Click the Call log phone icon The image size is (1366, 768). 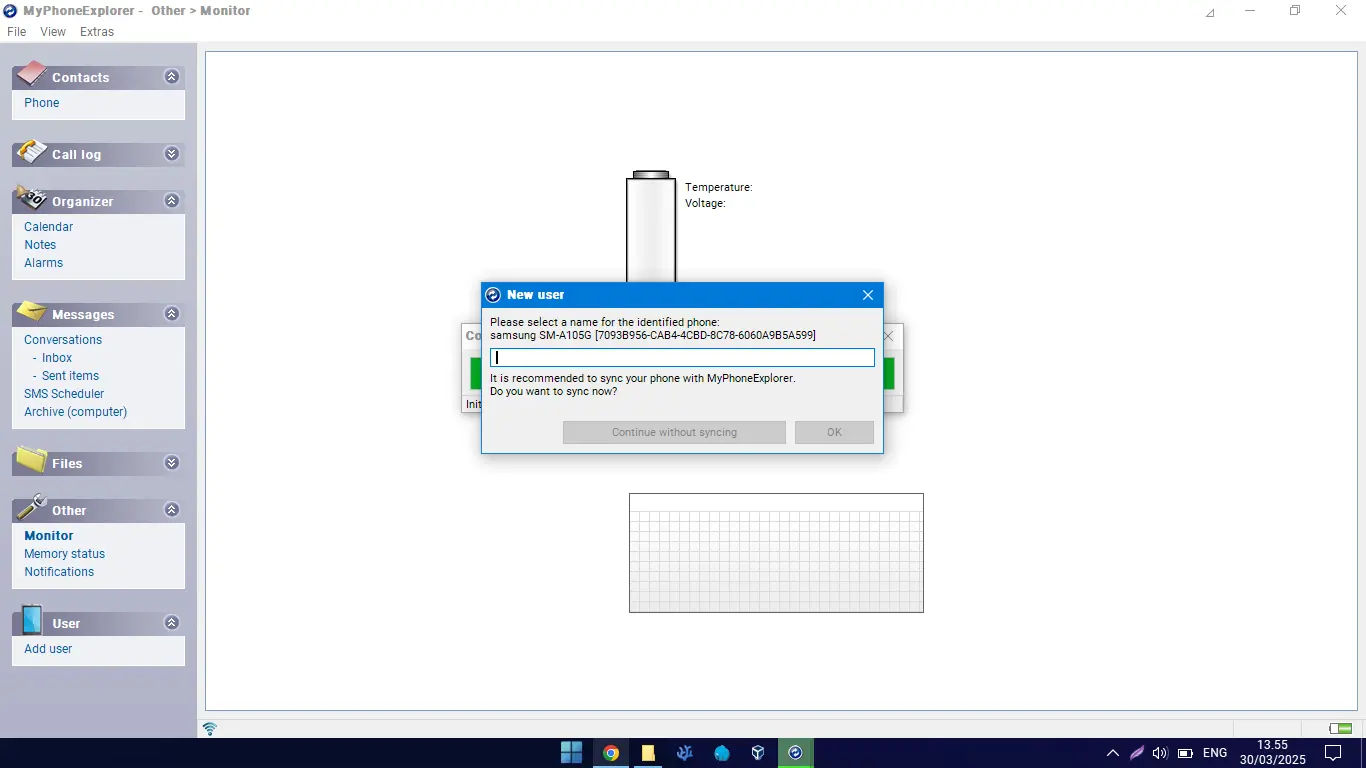(x=31, y=151)
